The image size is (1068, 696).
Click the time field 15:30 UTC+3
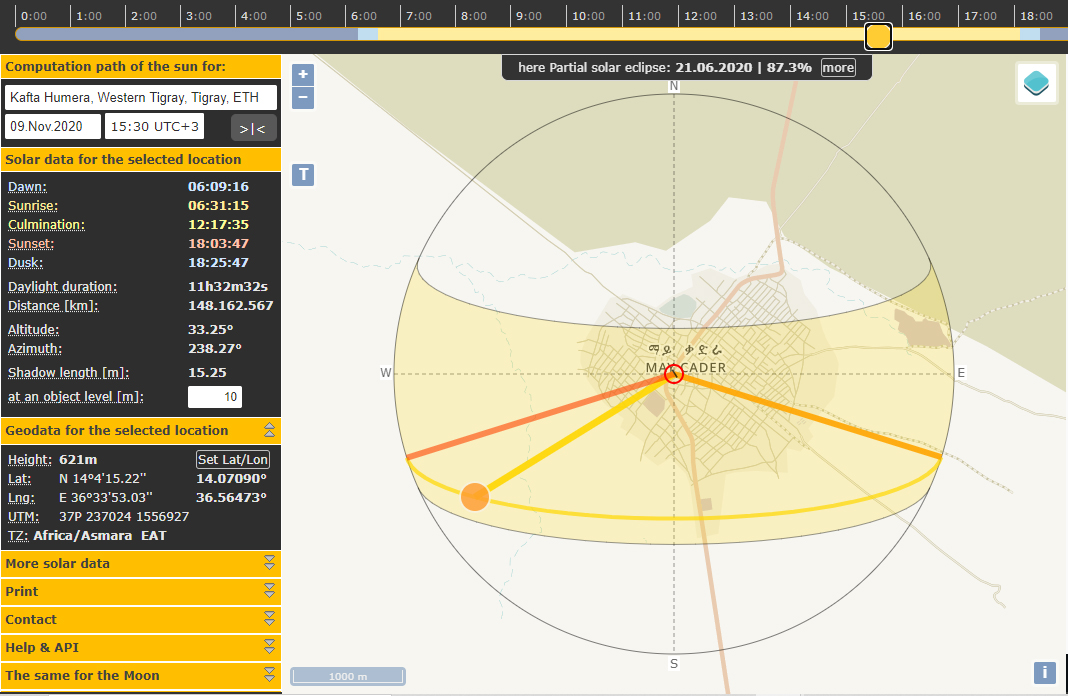155,127
